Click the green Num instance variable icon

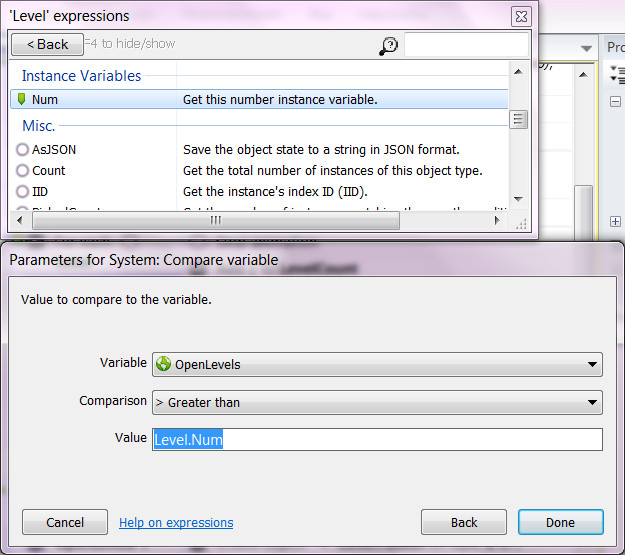22,100
